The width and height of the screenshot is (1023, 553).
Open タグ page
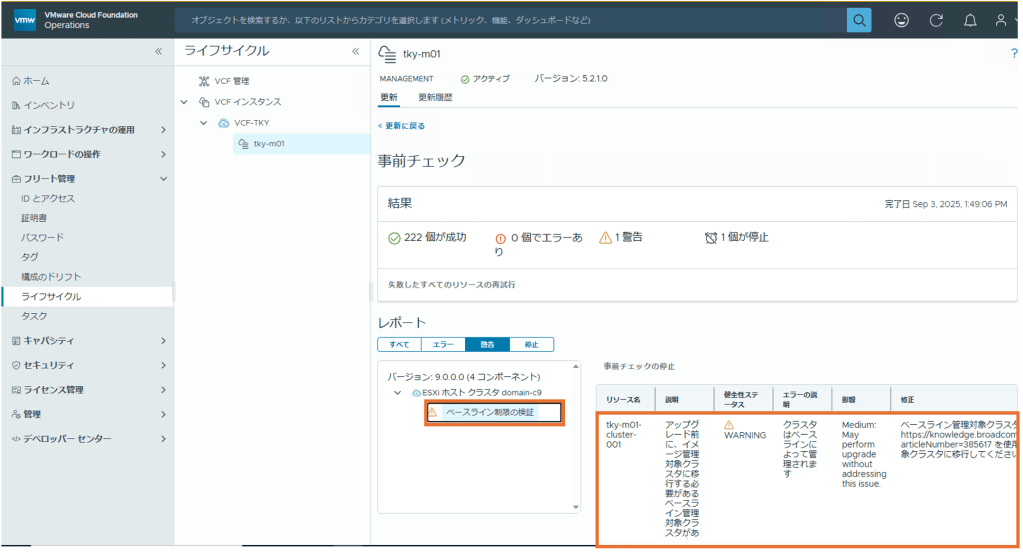point(29,257)
